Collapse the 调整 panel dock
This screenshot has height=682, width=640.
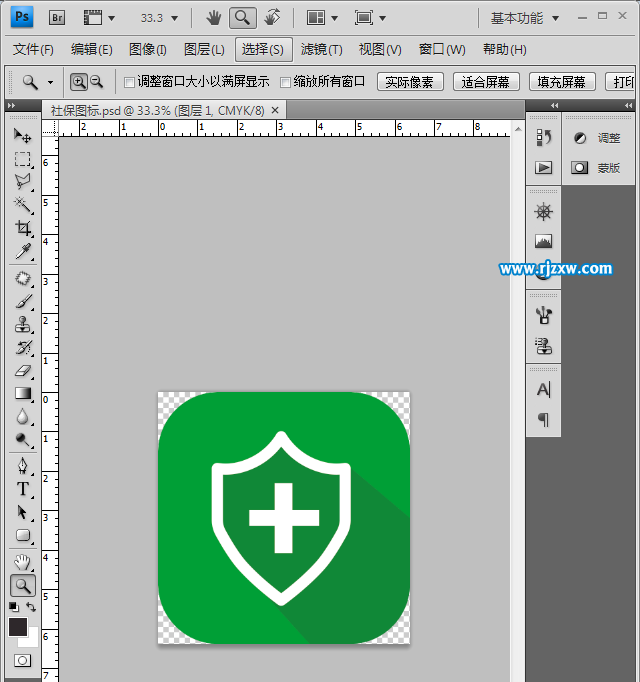tap(628, 105)
